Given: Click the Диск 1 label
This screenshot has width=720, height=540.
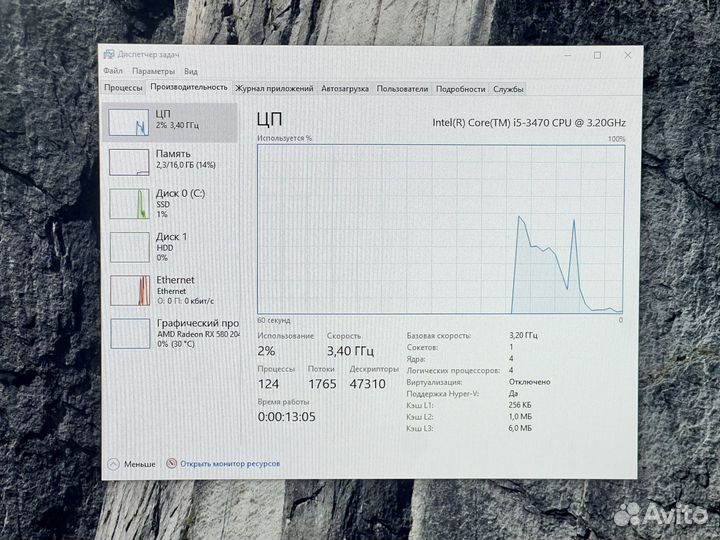Looking at the screenshot, I should click(x=172, y=237).
